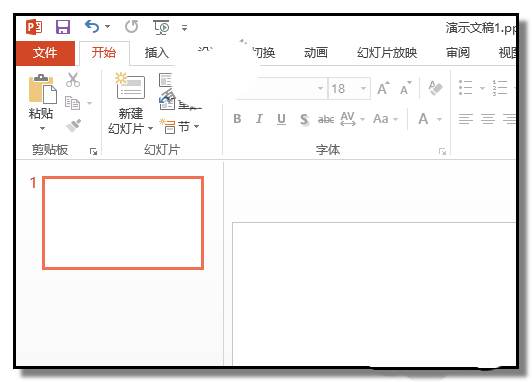
Task: Open the Copy dropdown arrow
Action: [89, 103]
